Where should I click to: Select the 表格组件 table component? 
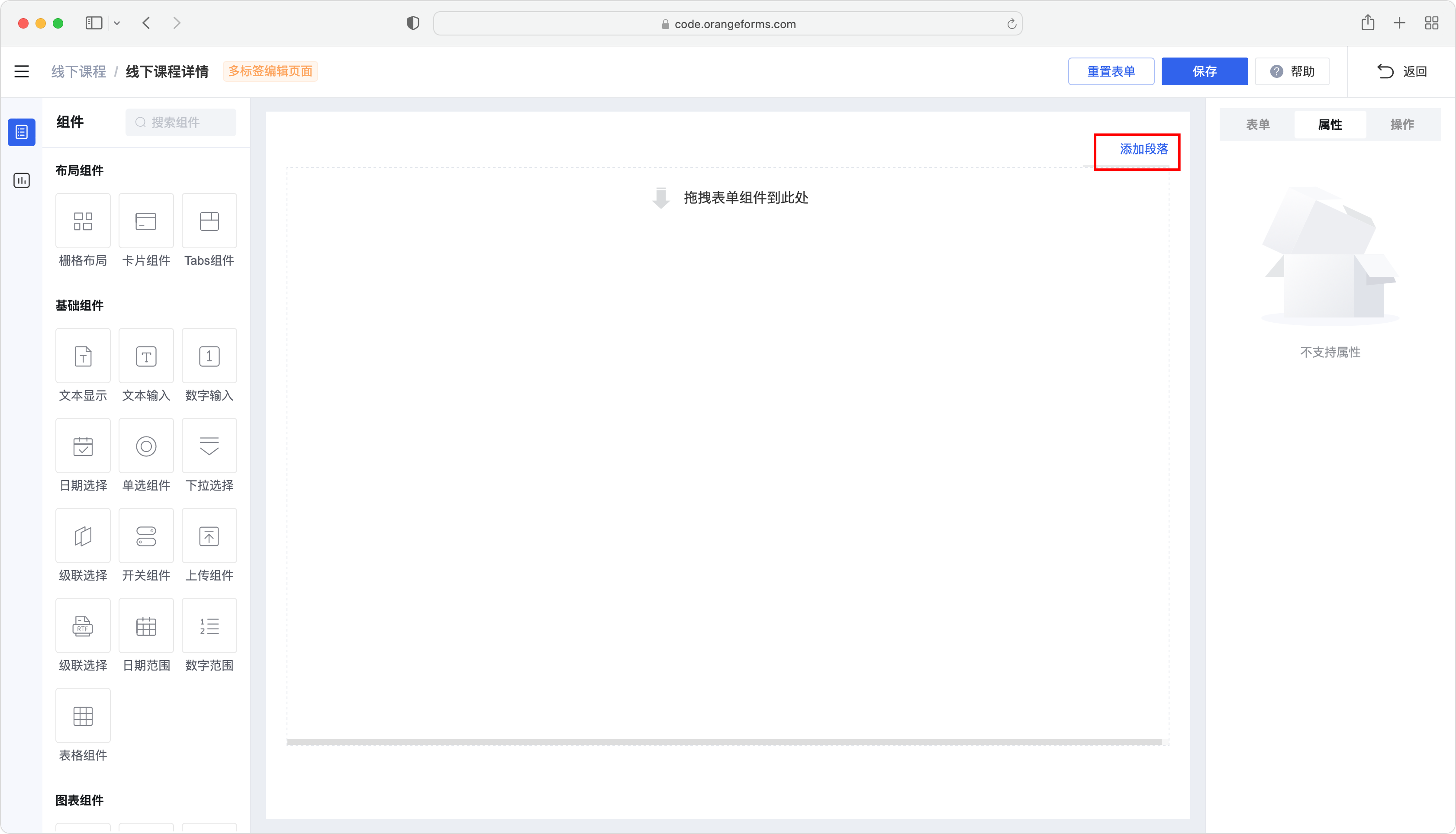[x=83, y=715]
